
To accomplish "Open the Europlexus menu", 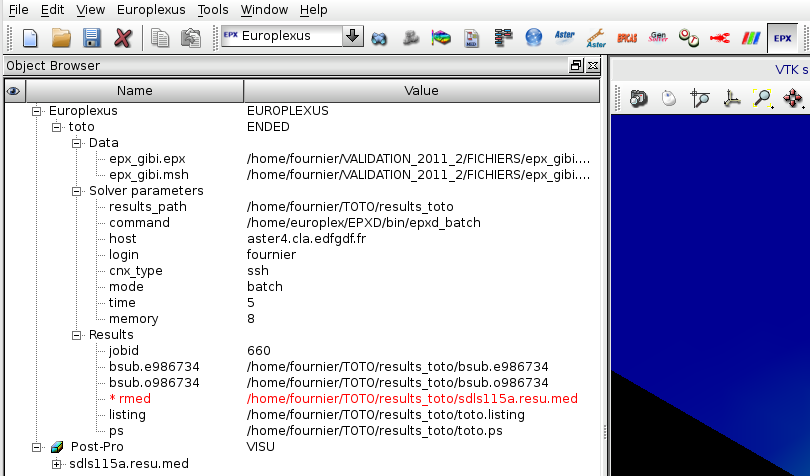I will (x=151, y=10).
